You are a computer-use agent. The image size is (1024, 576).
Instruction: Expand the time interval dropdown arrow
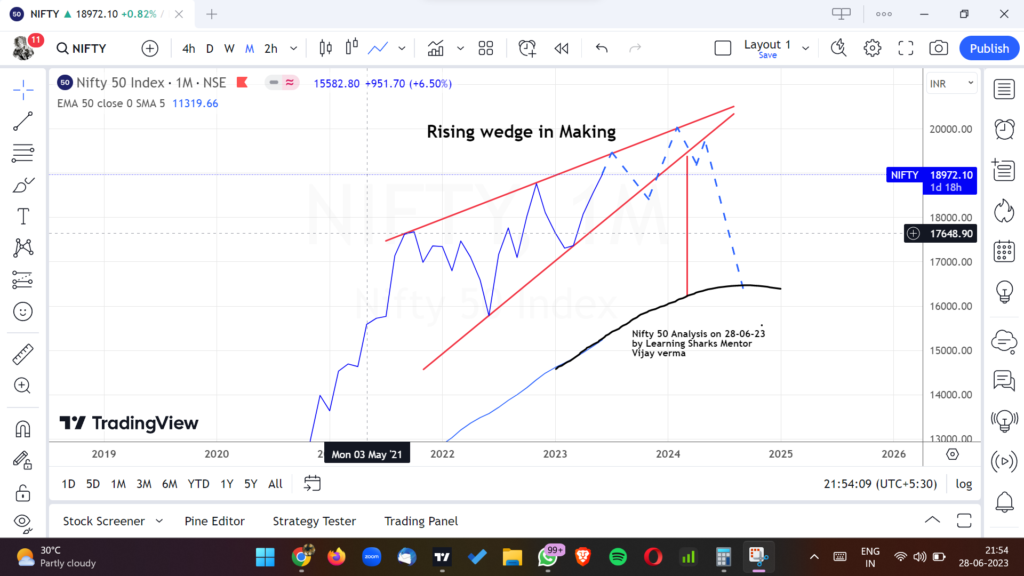(x=293, y=48)
